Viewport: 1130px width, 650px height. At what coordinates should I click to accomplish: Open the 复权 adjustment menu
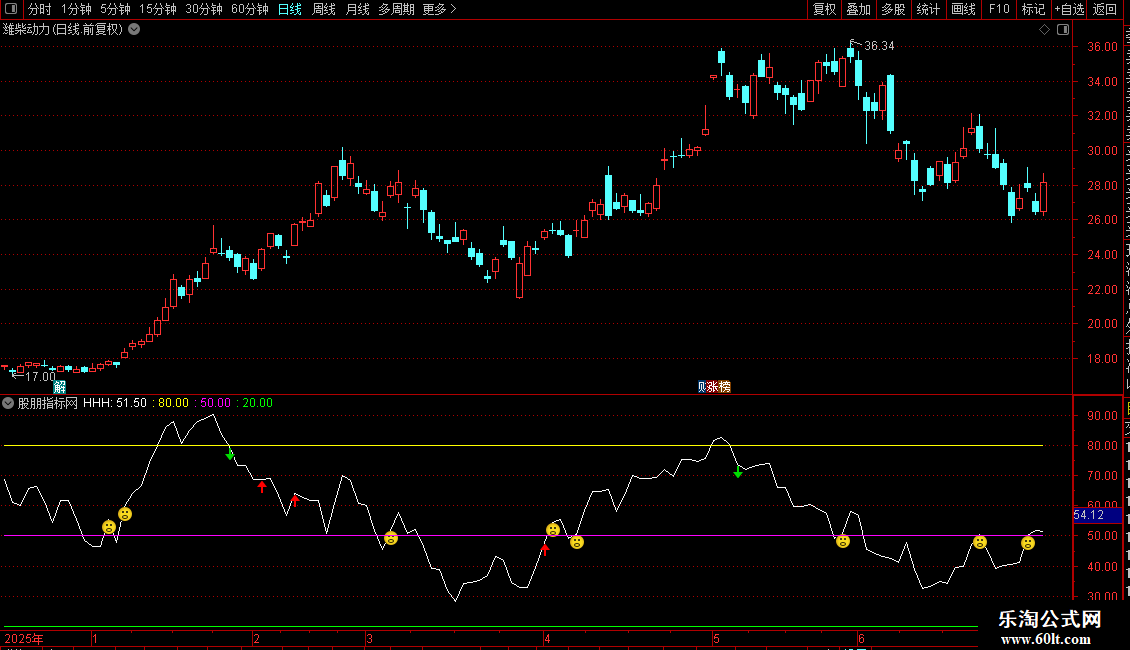pyautogui.click(x=824, y=9)
